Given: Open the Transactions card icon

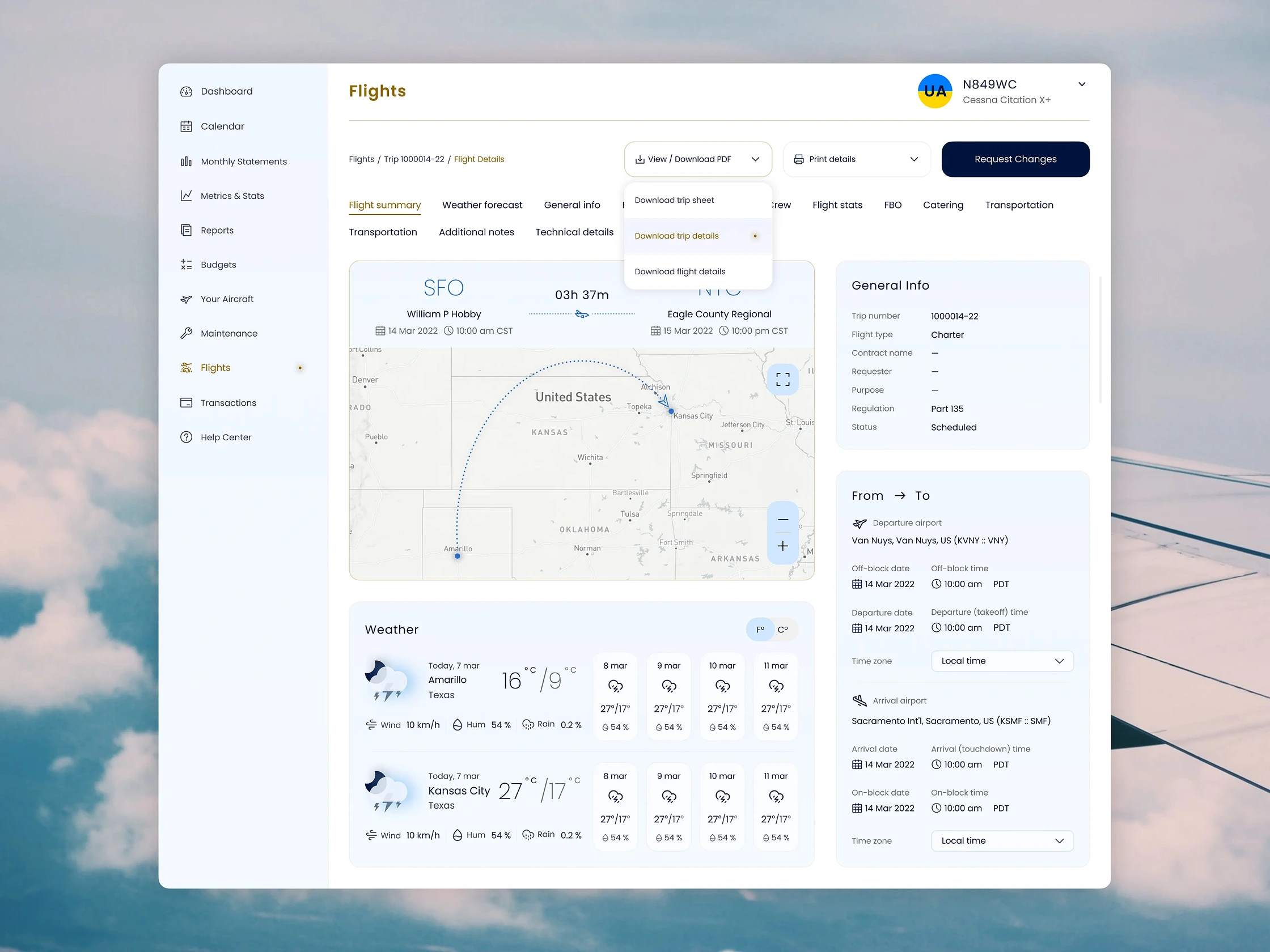Looking at the screenshot, I should pyautogui.click(x=186, y=403).
